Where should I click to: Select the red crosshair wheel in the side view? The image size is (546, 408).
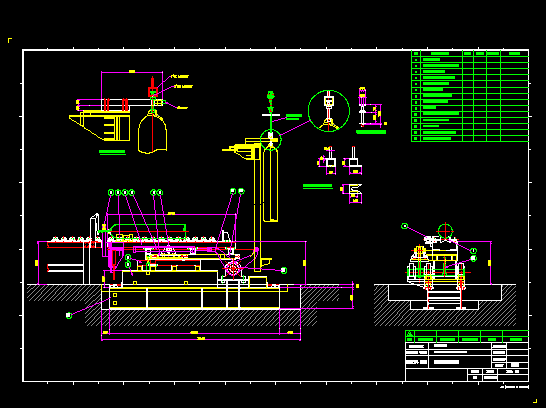click(445, 231)
